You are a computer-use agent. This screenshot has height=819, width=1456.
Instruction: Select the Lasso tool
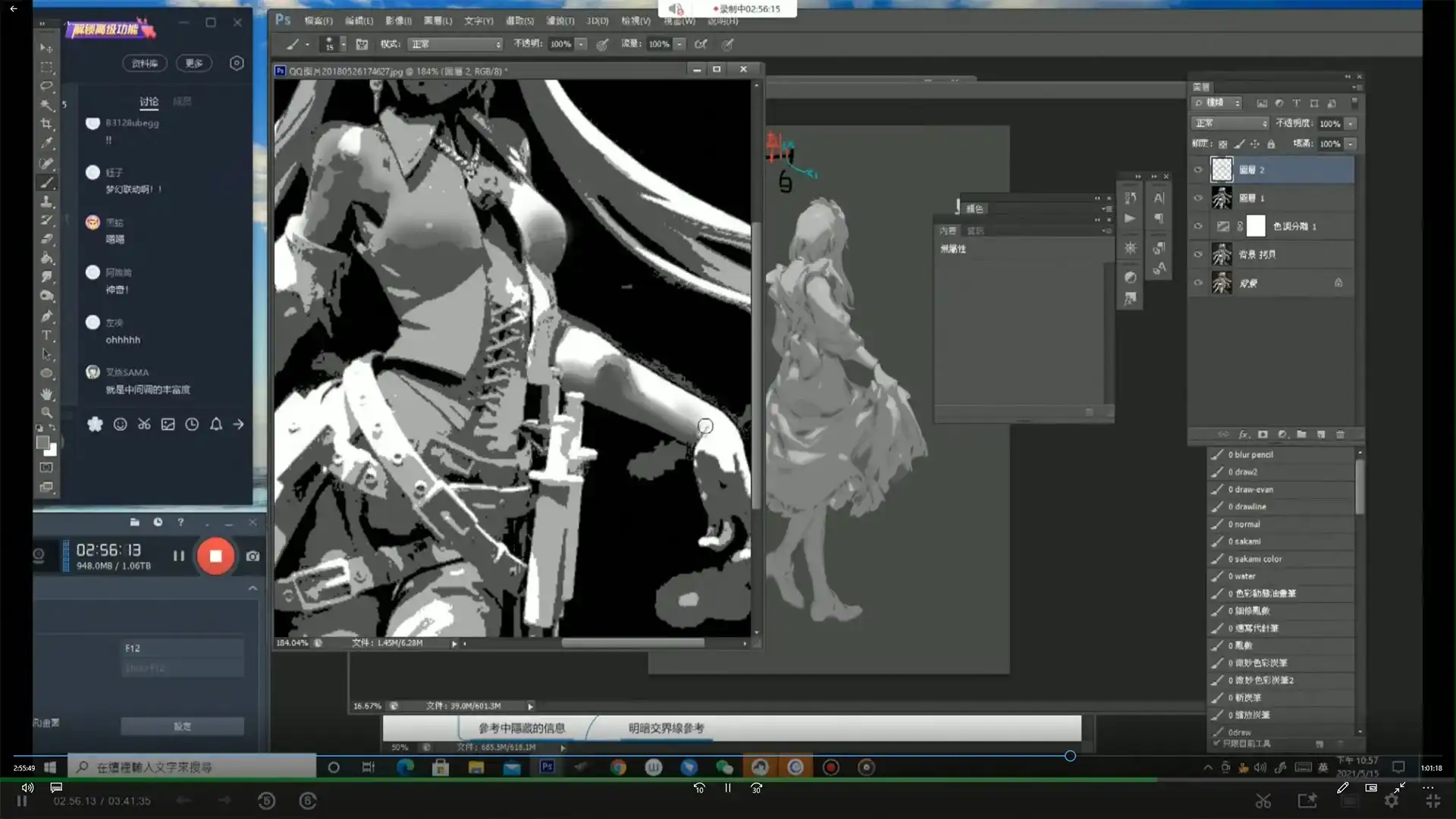click(x=46, y=86)
